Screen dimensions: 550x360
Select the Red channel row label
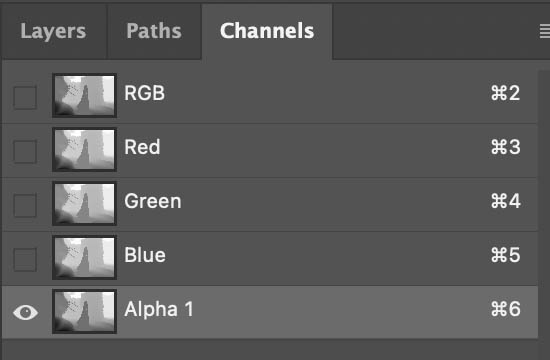(x=142, y=147)
